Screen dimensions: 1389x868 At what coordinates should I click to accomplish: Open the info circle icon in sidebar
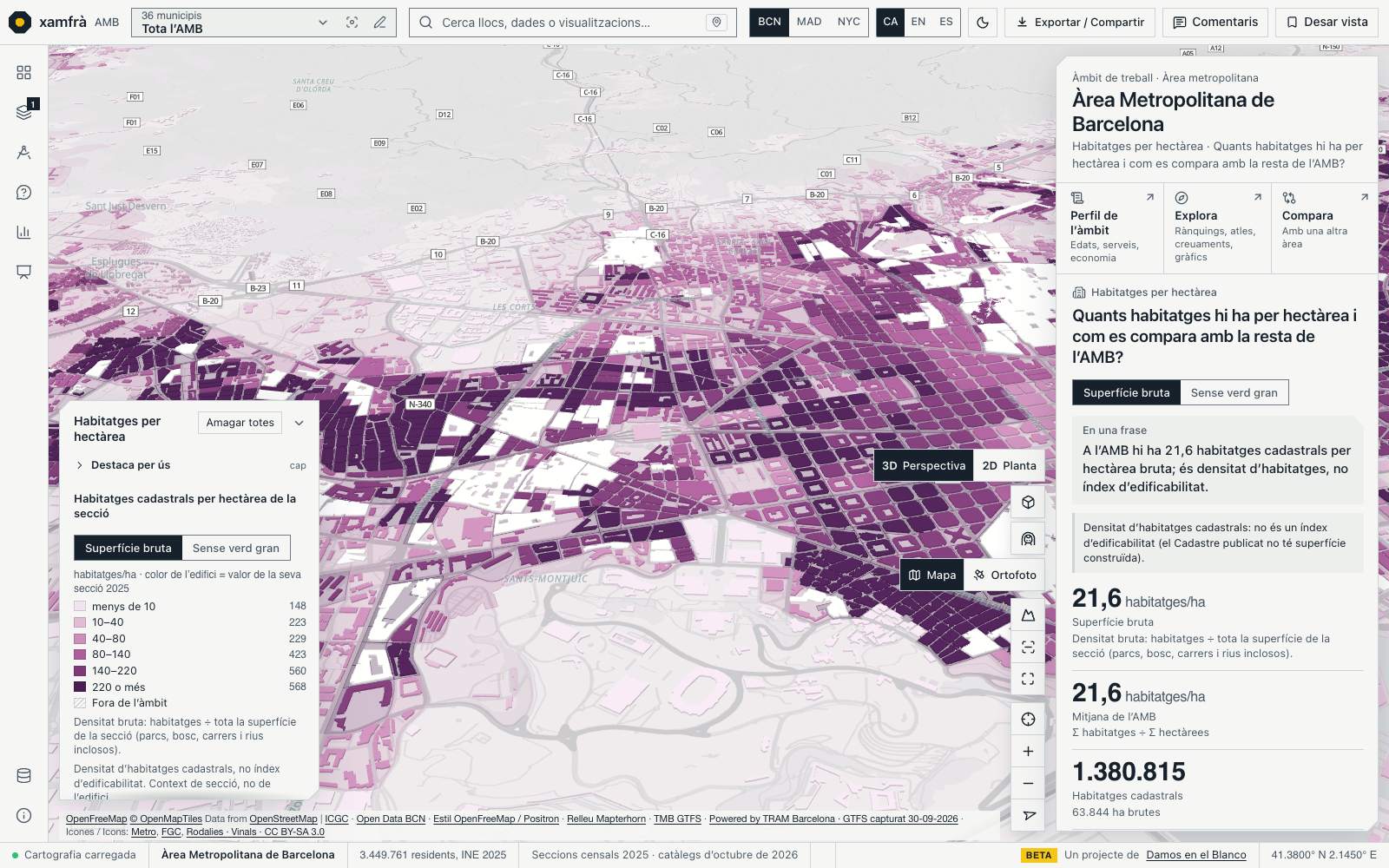(23, 816)
